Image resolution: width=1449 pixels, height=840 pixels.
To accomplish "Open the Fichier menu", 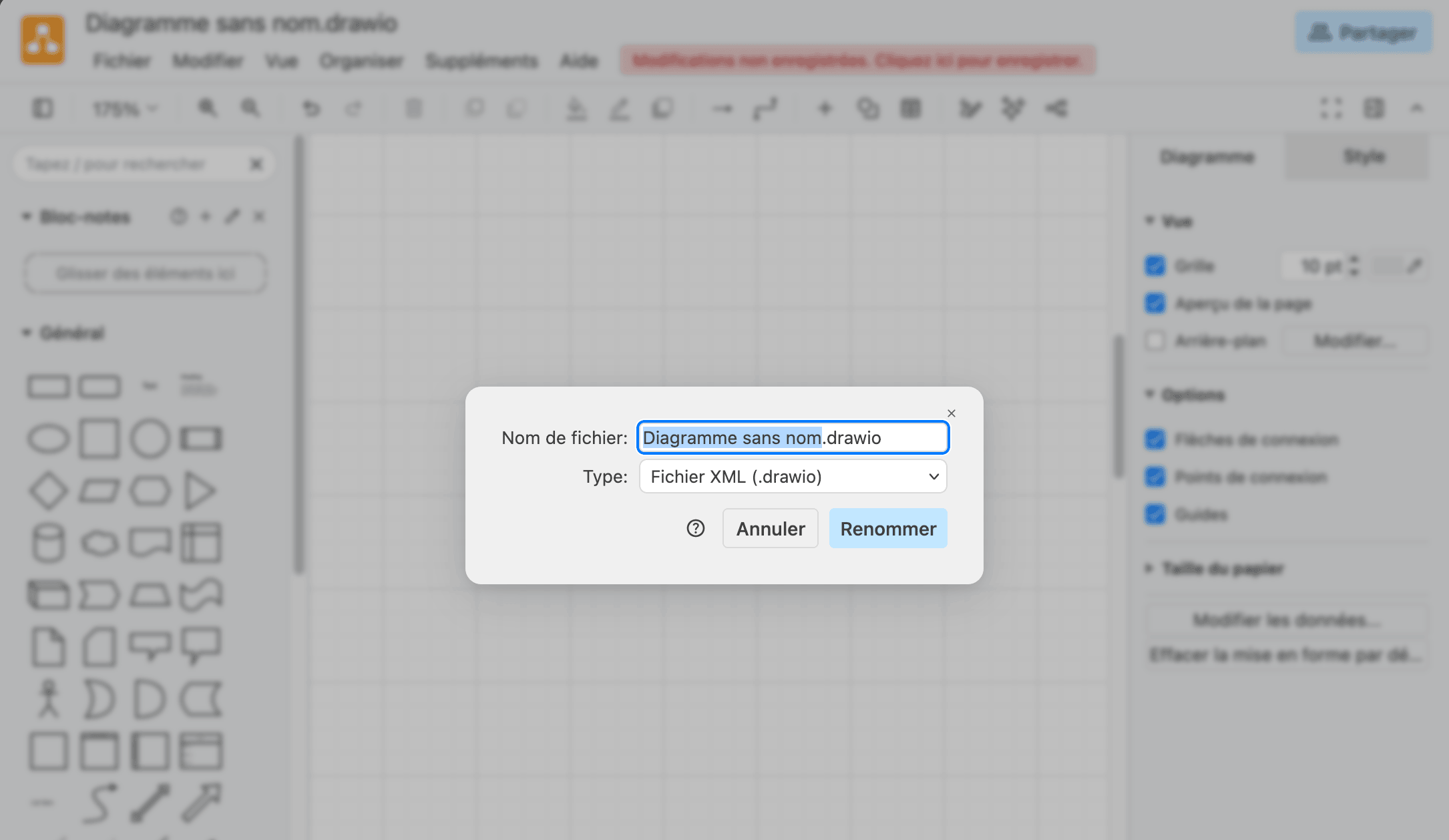I will 122,61.
